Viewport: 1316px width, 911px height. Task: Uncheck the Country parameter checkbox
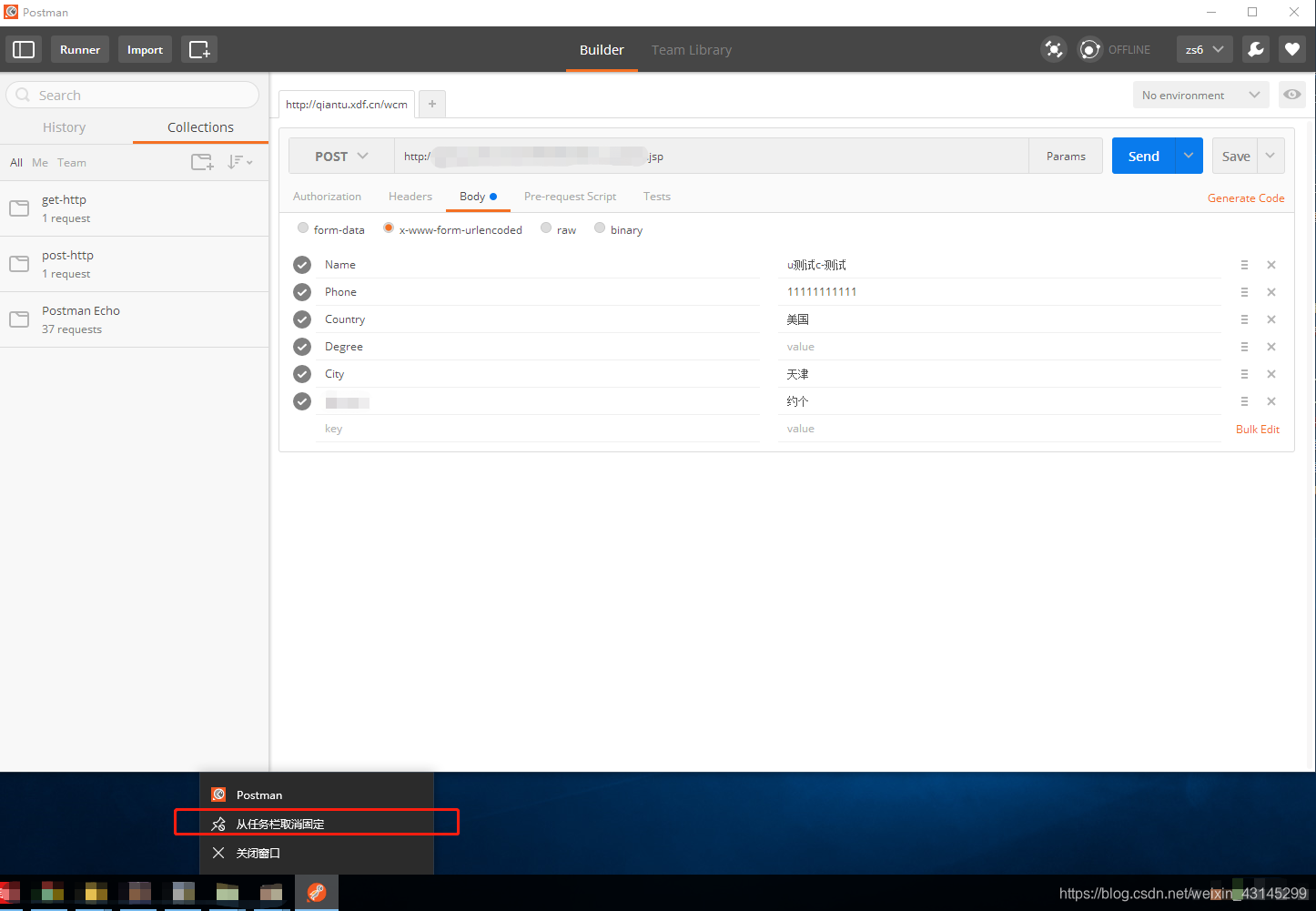point(302,319)
